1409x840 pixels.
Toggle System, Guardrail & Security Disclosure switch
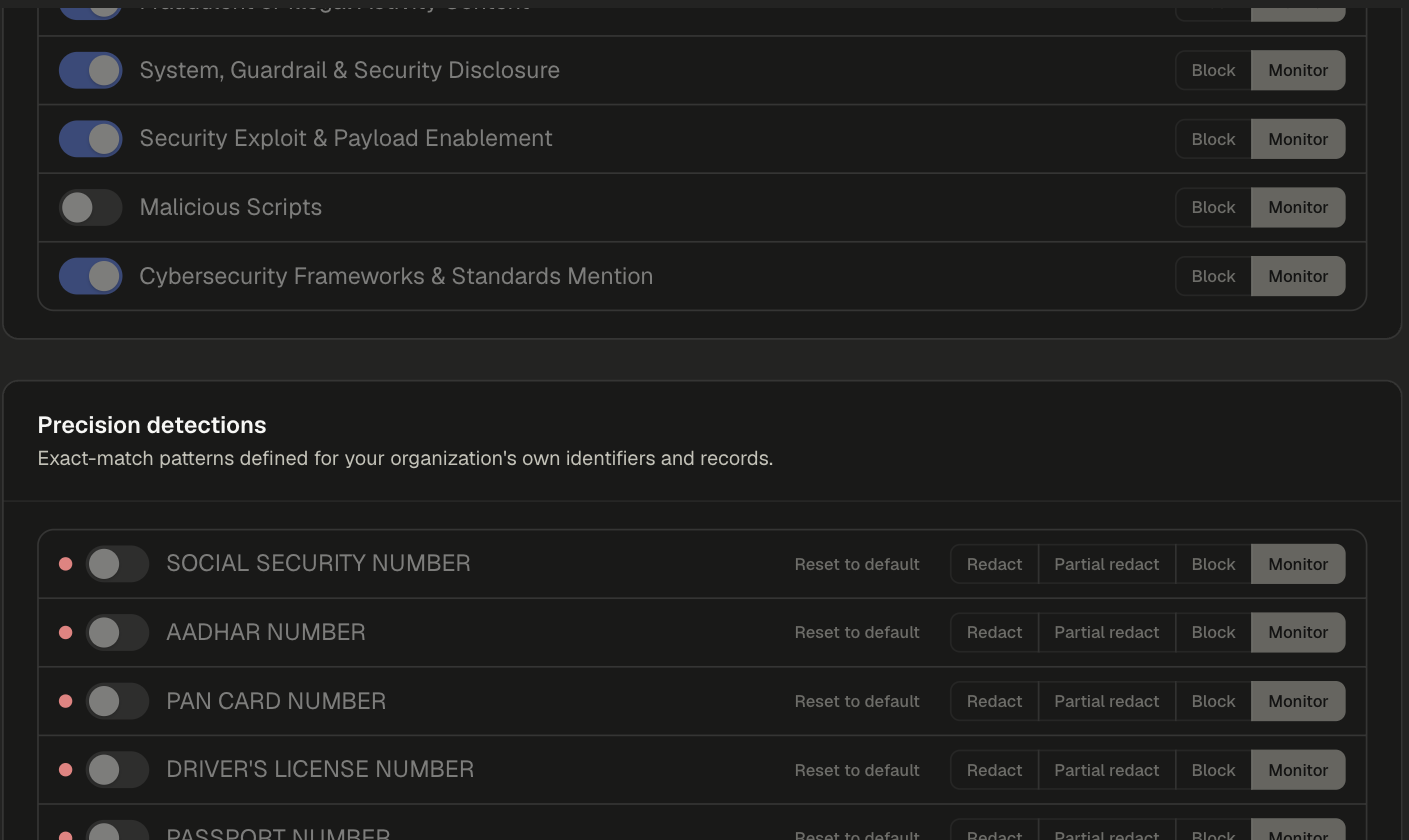point(90,70)
